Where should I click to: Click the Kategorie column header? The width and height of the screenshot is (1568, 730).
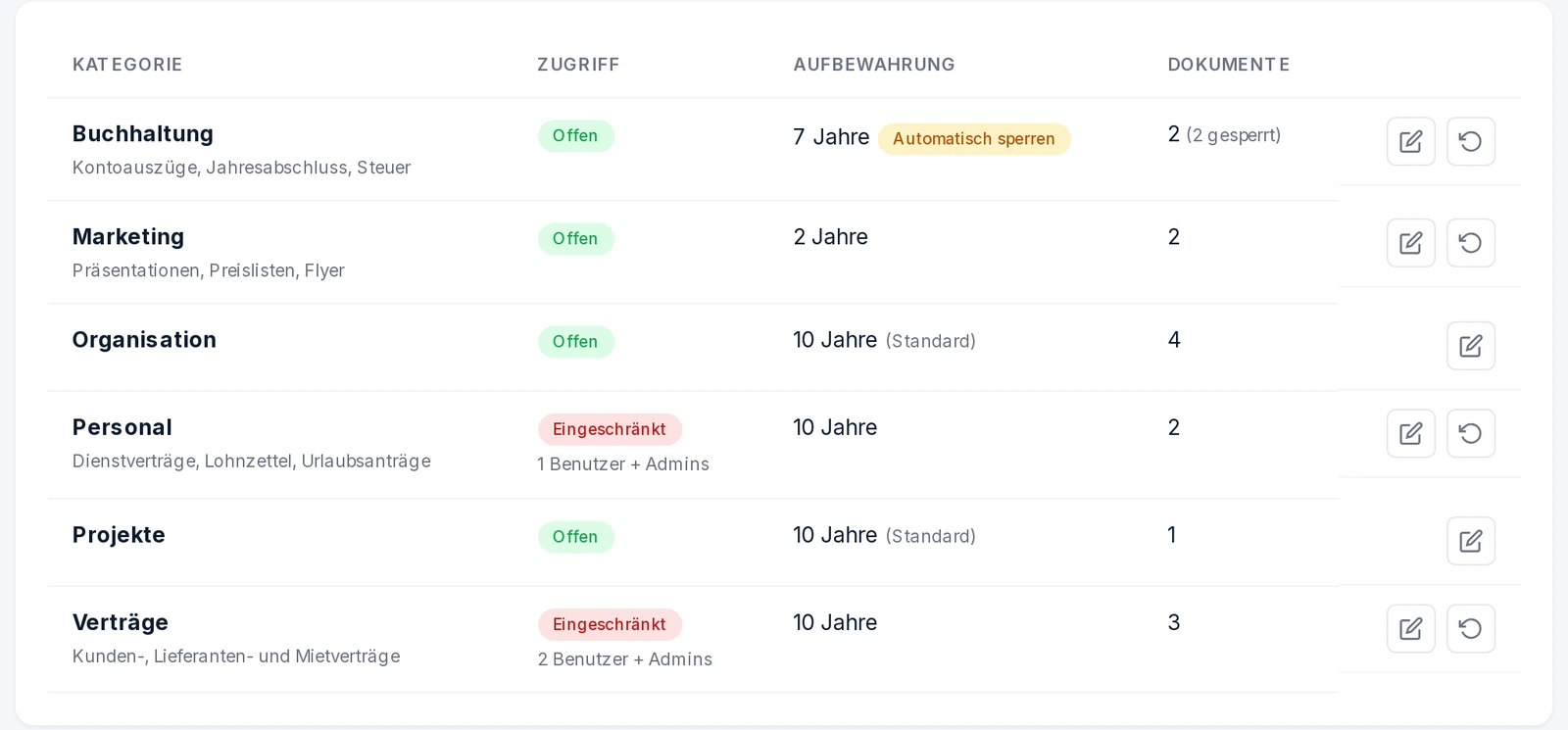[127, 65]
